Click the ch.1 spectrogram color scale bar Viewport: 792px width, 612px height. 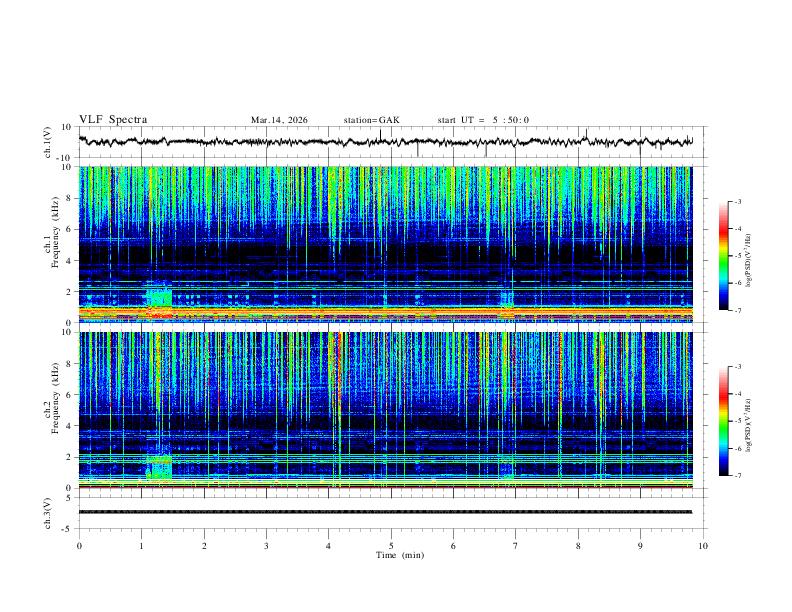[x=724, y=256]
